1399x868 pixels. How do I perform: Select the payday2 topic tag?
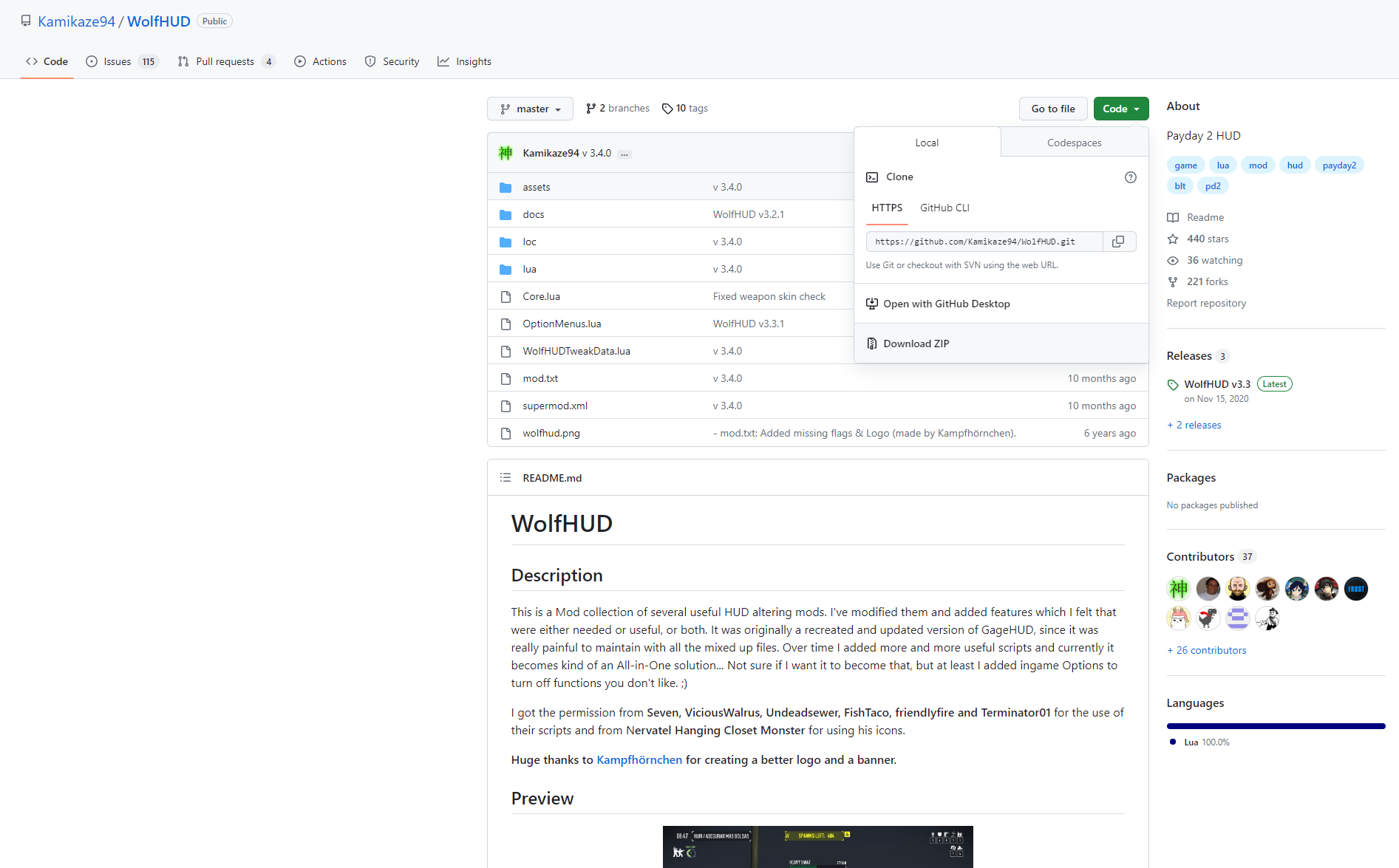click(x=1339, y=165)
